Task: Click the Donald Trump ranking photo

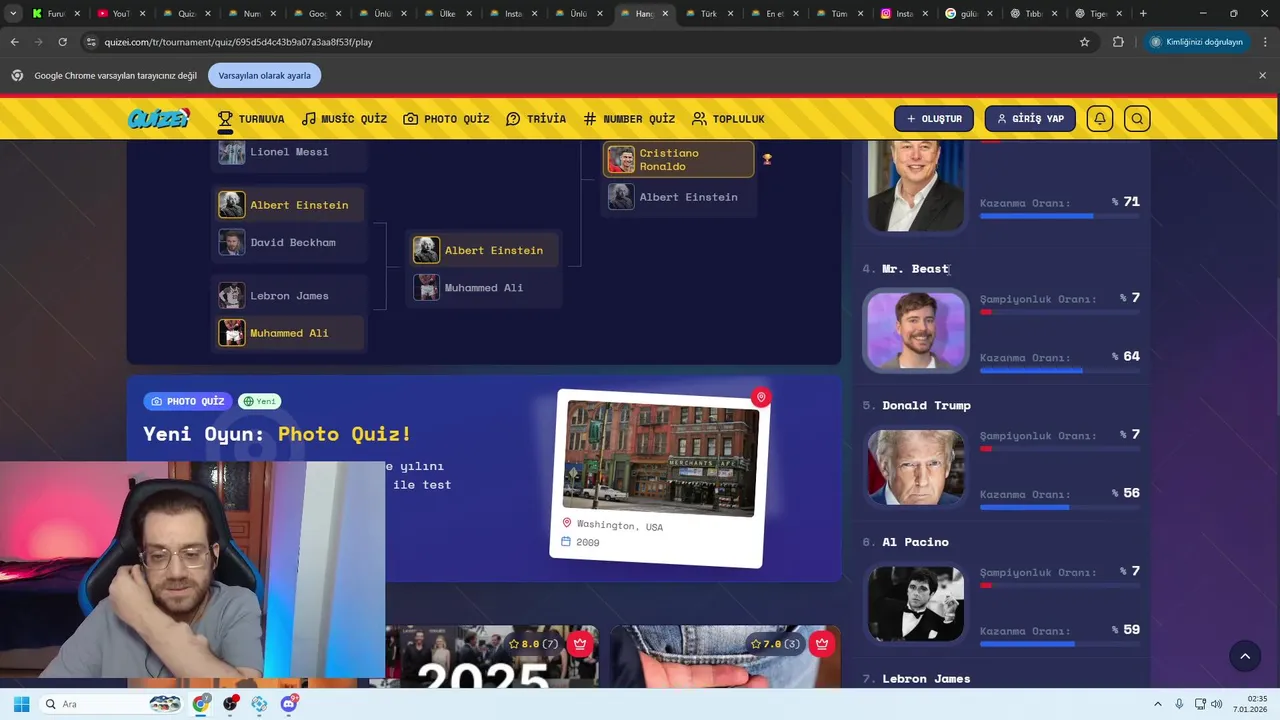Action: coord(916,467)
